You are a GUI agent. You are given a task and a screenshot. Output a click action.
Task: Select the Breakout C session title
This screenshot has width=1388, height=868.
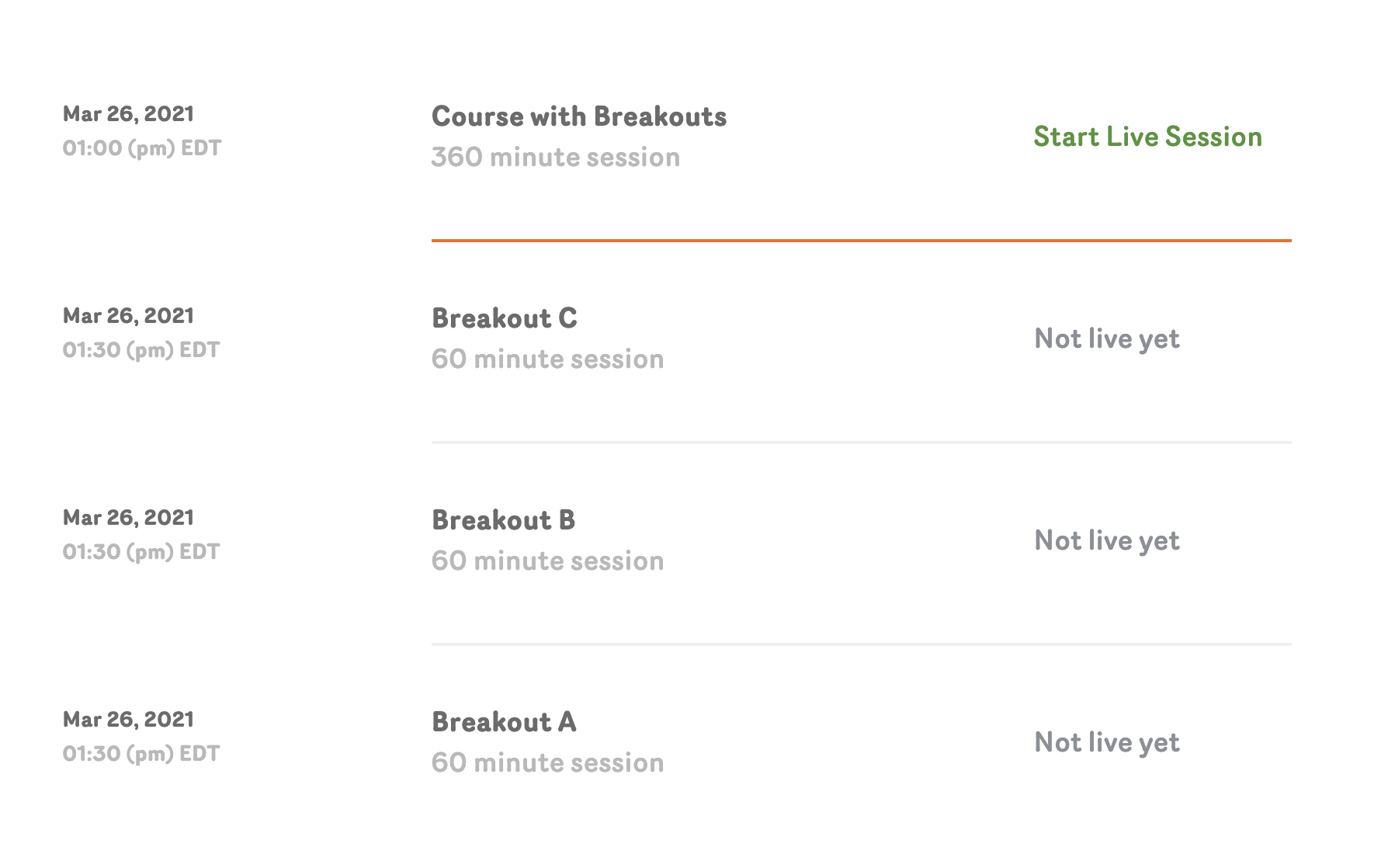point(504,318)
